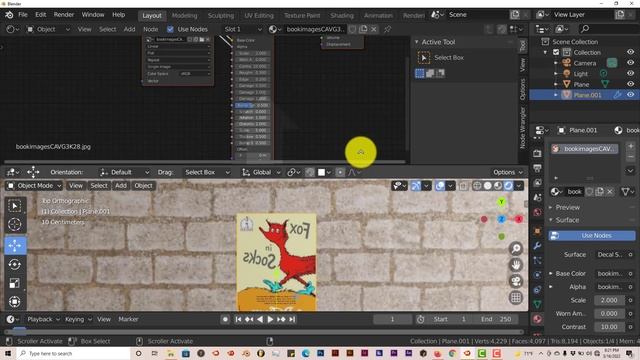Expand the Camera item in outliner

[556, 63]
